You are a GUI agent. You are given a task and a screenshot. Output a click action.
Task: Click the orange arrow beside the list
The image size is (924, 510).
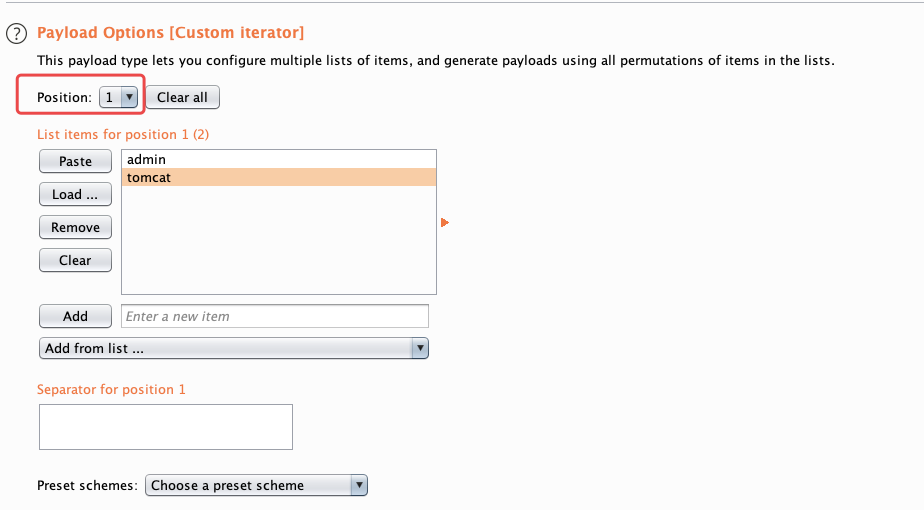tap(445, 222)
